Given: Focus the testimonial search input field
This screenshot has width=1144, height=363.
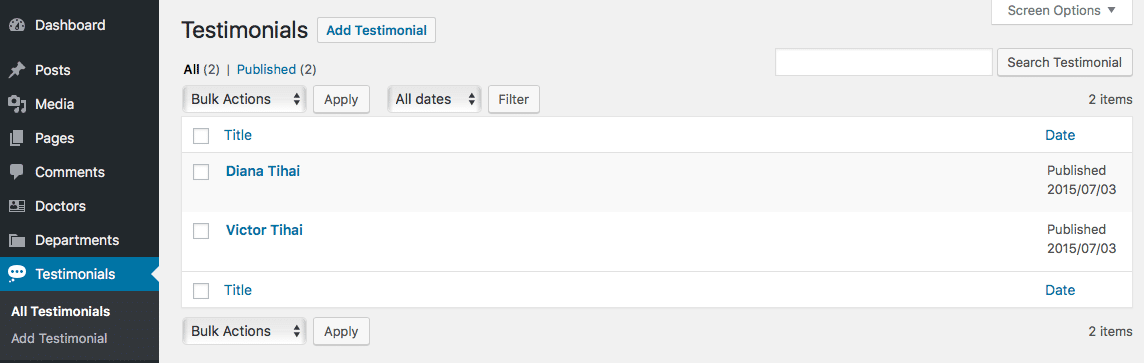Looking at the screenshot, I should pos(884,62).
